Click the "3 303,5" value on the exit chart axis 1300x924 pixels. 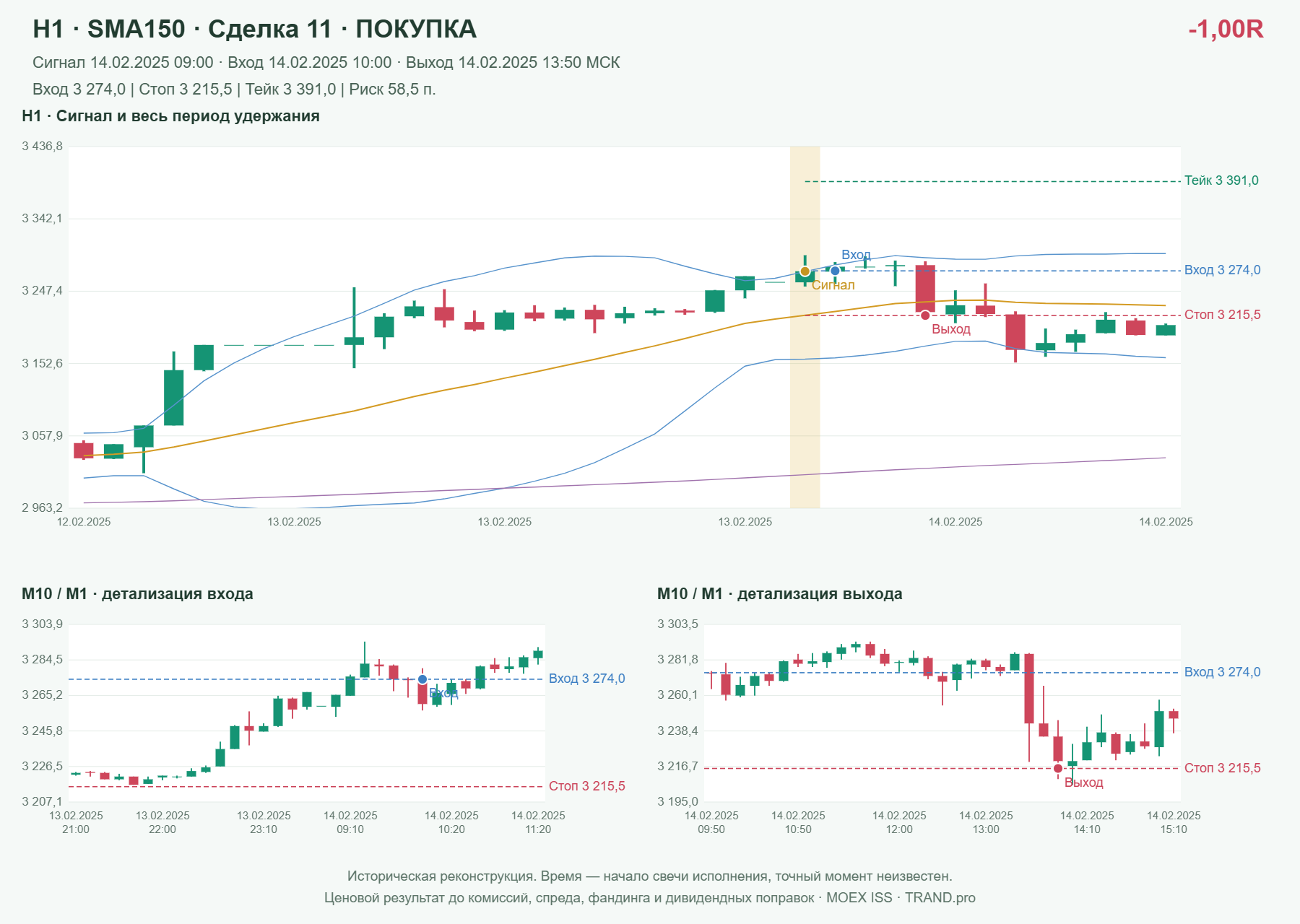[x=677, y=624]
